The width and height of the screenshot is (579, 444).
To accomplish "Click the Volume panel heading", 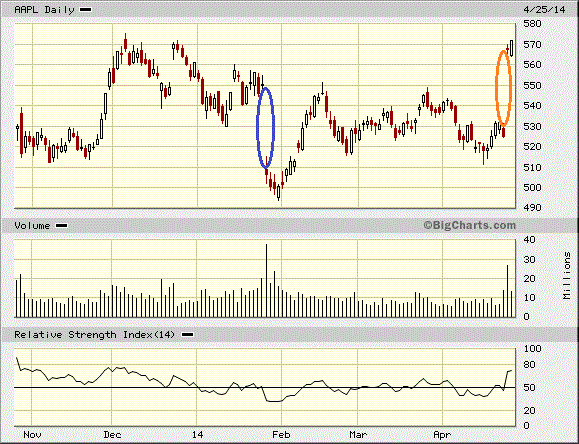I will point(32,225).
